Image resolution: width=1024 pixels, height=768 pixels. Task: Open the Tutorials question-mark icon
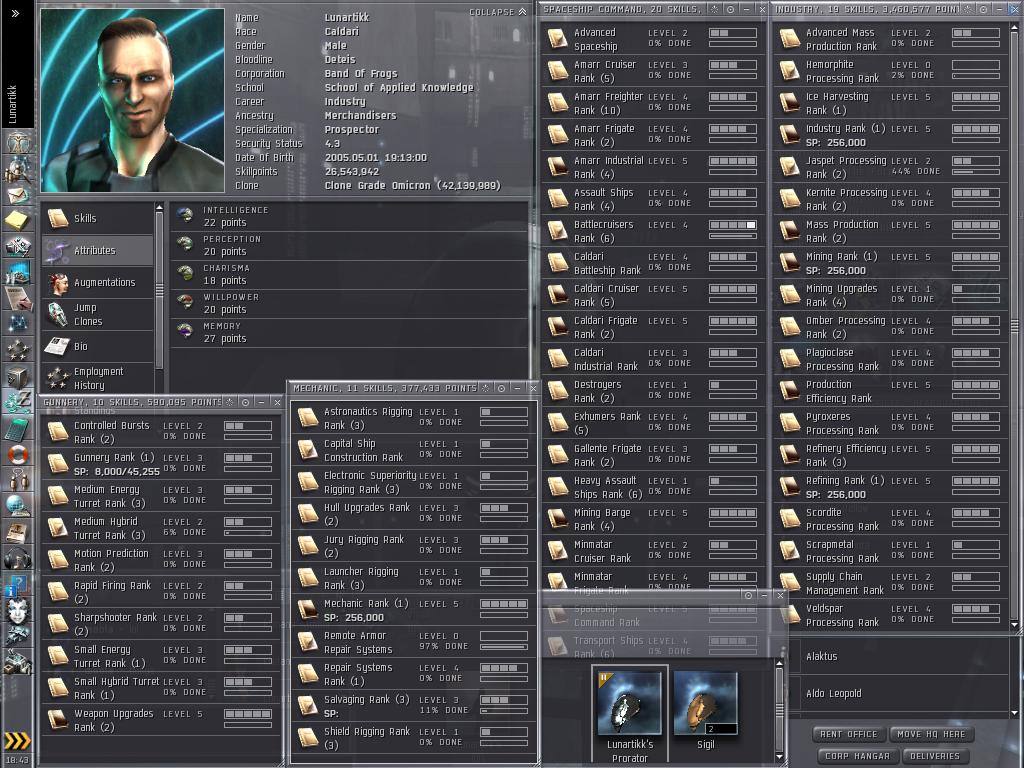point(17,584)
